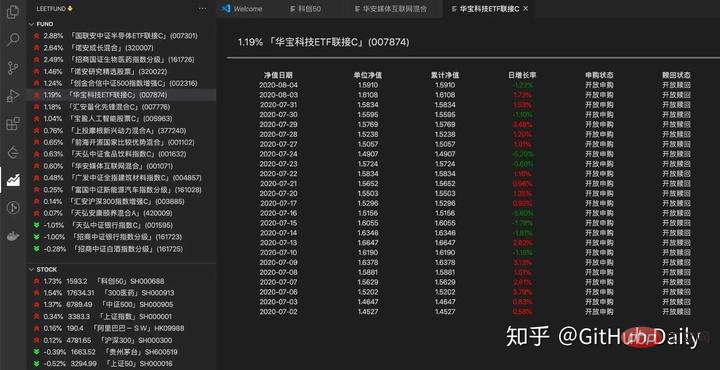Open the Source Control view
720x370 pixels.
[13, 68]
